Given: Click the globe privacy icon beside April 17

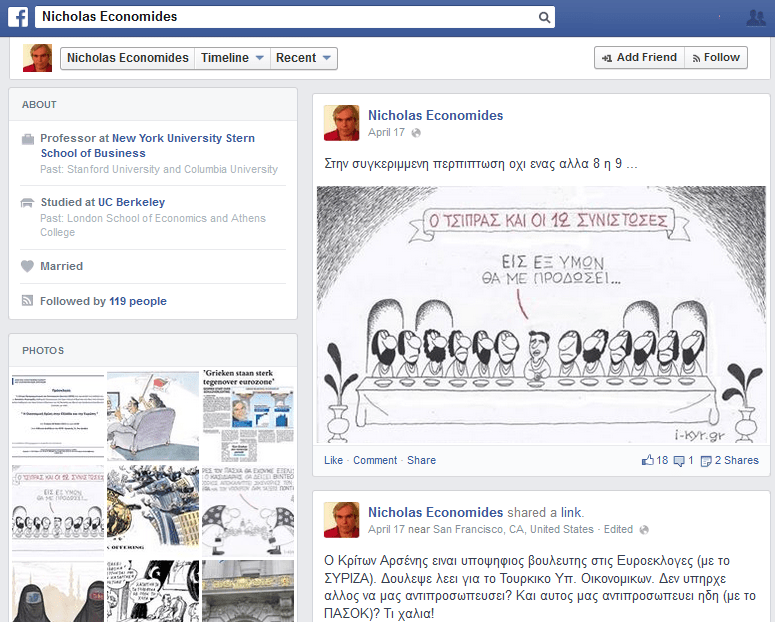Looking at the screenshot, I should (x=416, y=133).
